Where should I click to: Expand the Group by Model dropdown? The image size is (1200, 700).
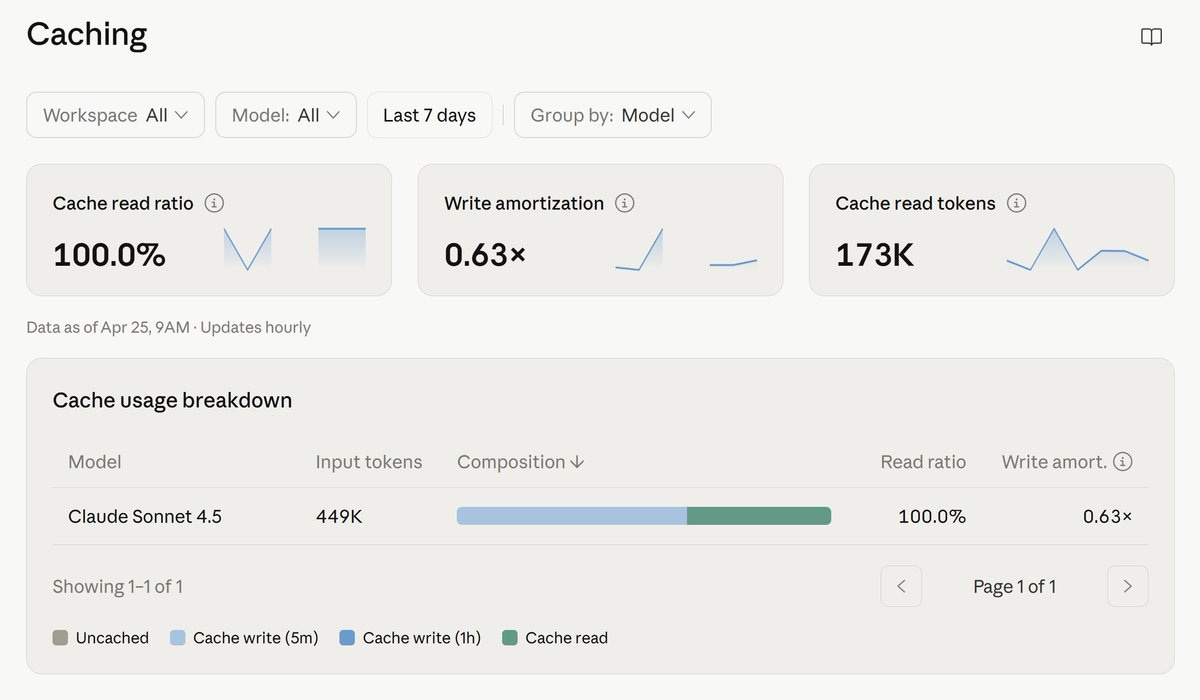click(612, 115)
